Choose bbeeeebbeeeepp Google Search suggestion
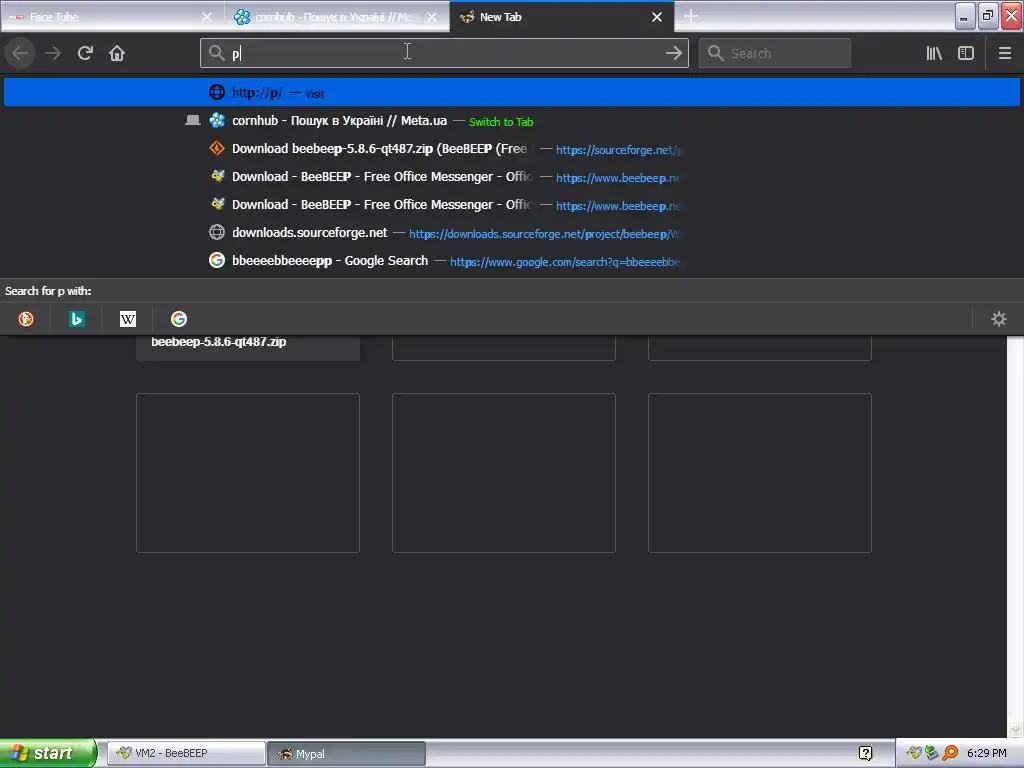 [x=512, y=261]
